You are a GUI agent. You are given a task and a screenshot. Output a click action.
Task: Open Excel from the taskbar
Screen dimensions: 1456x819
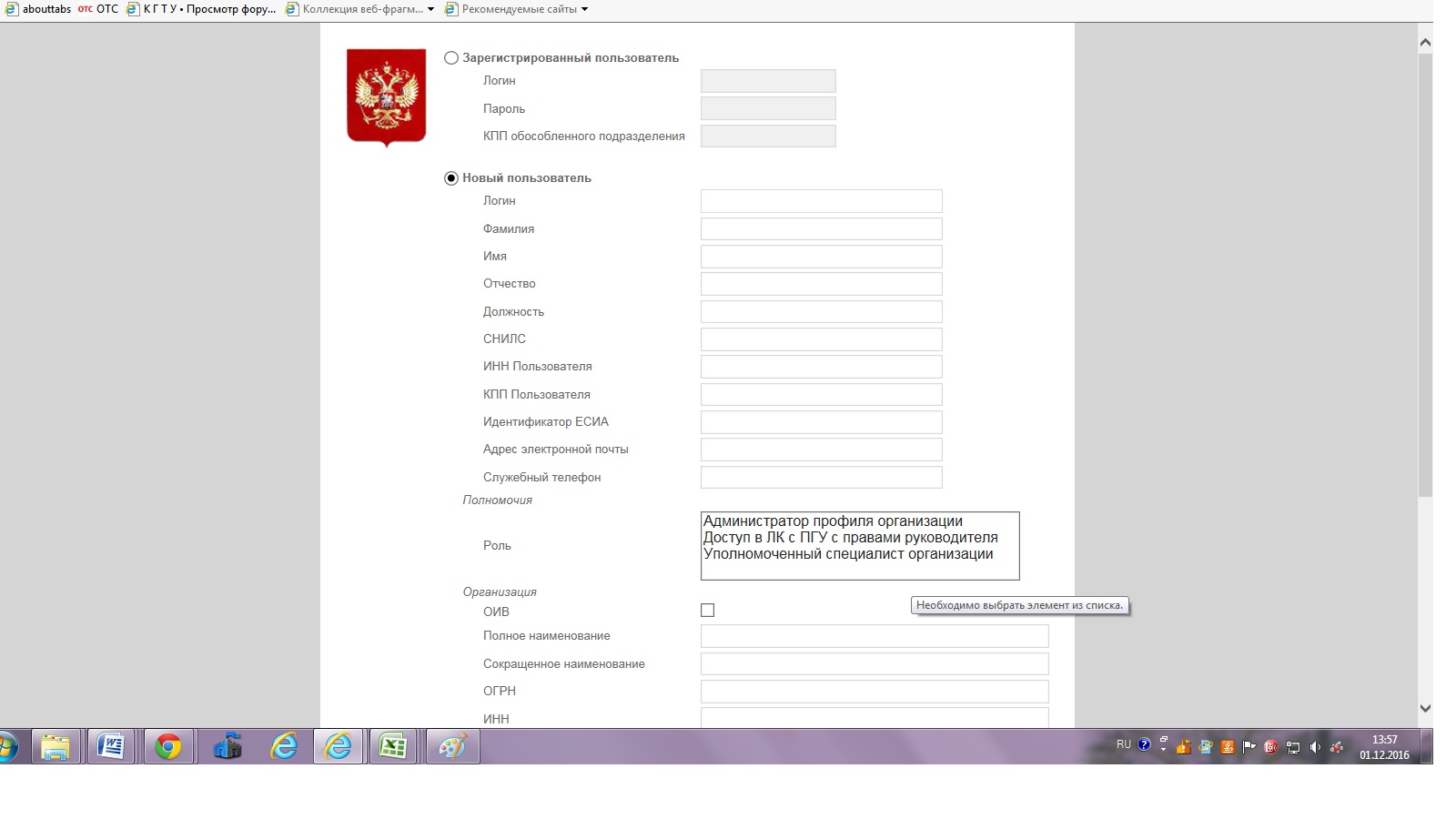click(x=392, y=747)
